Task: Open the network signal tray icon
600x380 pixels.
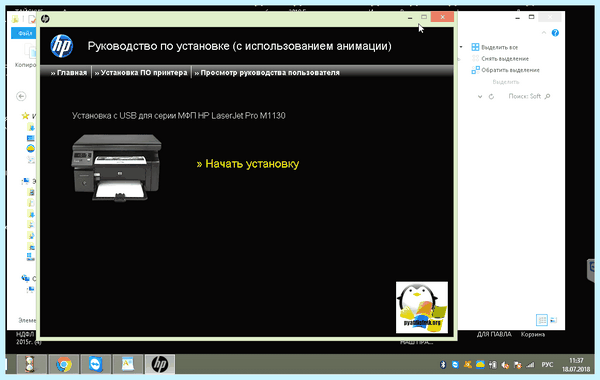Action: click(x=530, y=365)
